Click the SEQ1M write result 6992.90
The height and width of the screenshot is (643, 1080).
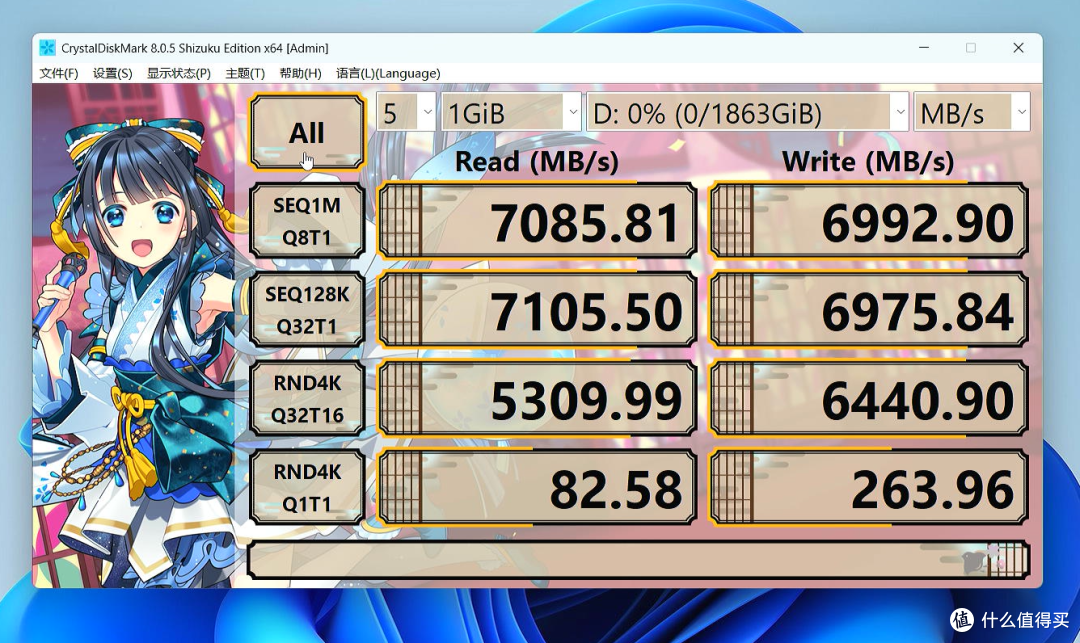tap(869, 220)
